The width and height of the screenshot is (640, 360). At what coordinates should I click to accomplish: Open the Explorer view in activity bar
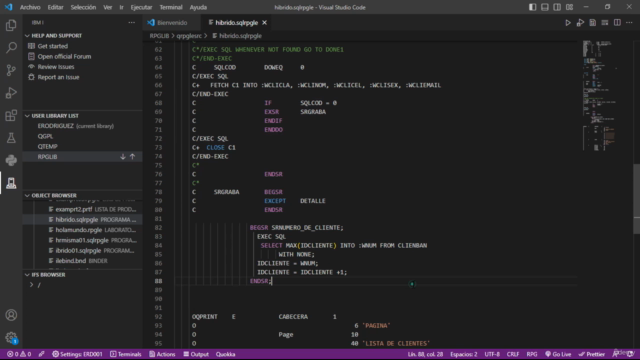(x=11, y=25)
